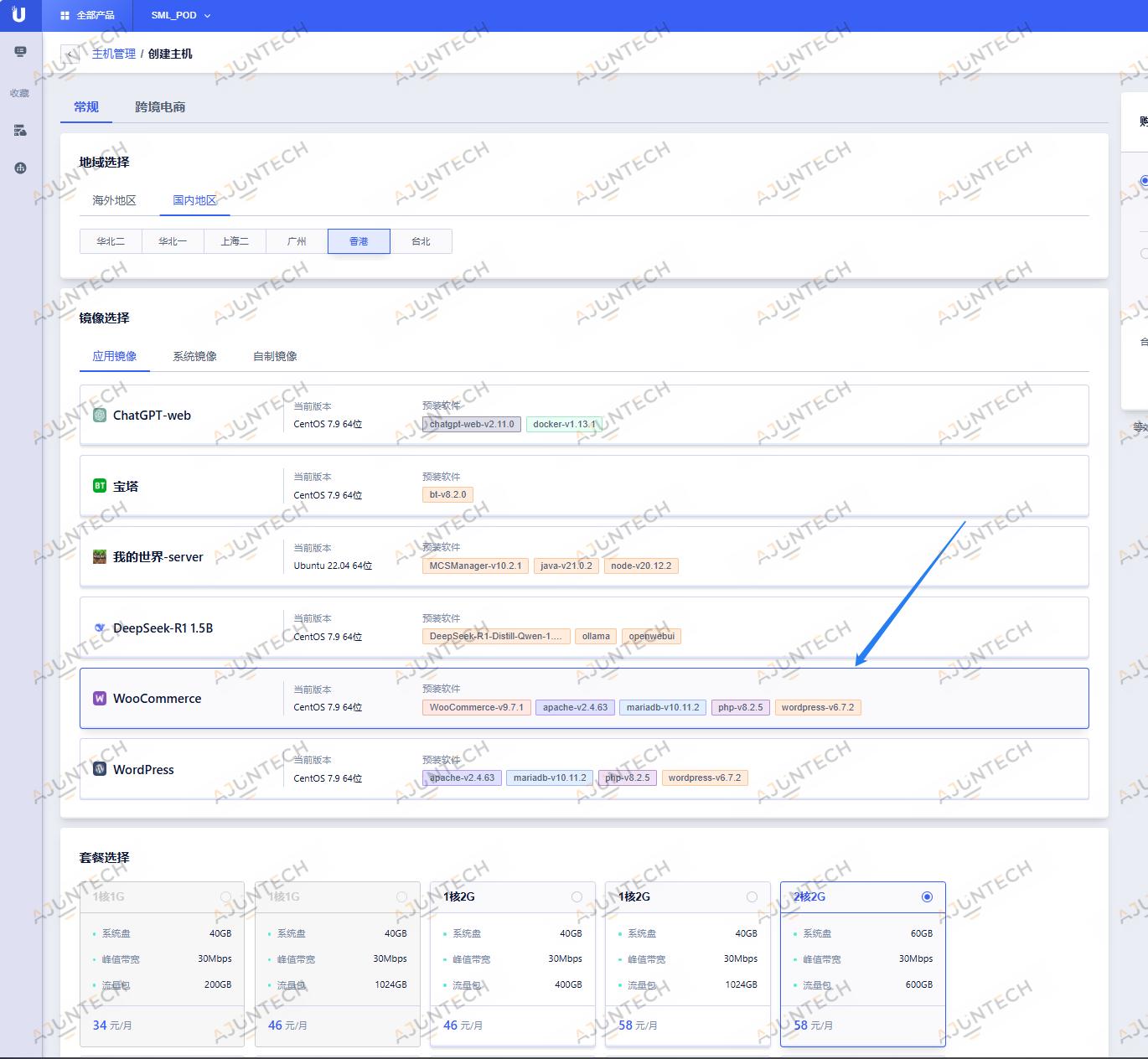1148x1059 pixels.
Task: Choose the 上海二 region button
Action: [x=235, y=241]
